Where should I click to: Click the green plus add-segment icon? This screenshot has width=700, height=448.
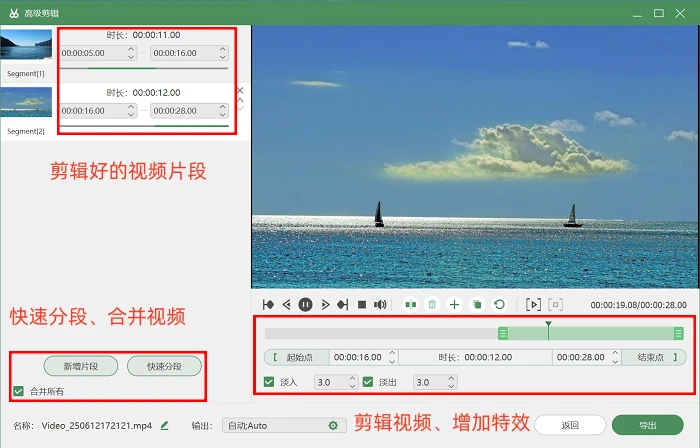pyautogui.click(x=454, y=305)
